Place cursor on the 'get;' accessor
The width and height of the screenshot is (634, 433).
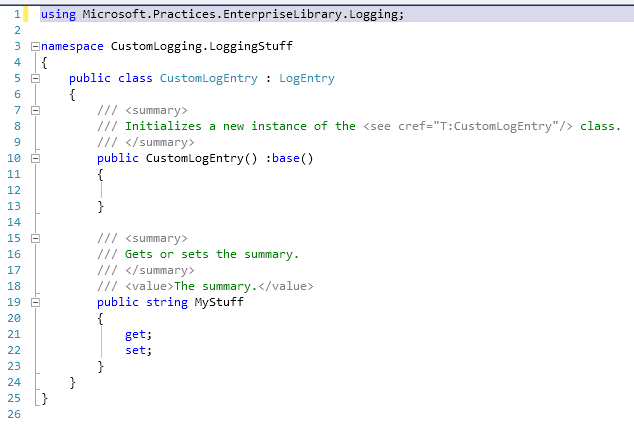pos(138,334)
